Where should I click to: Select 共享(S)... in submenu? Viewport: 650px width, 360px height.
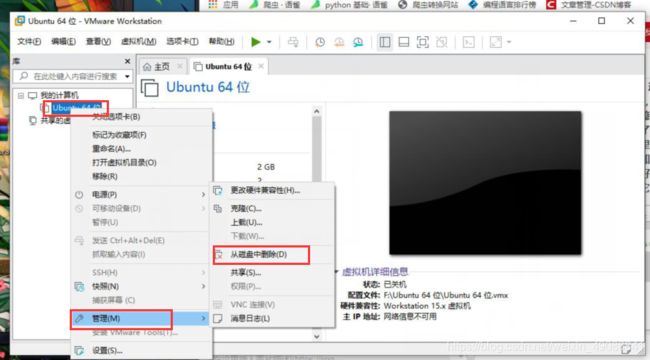pos(273,273)
